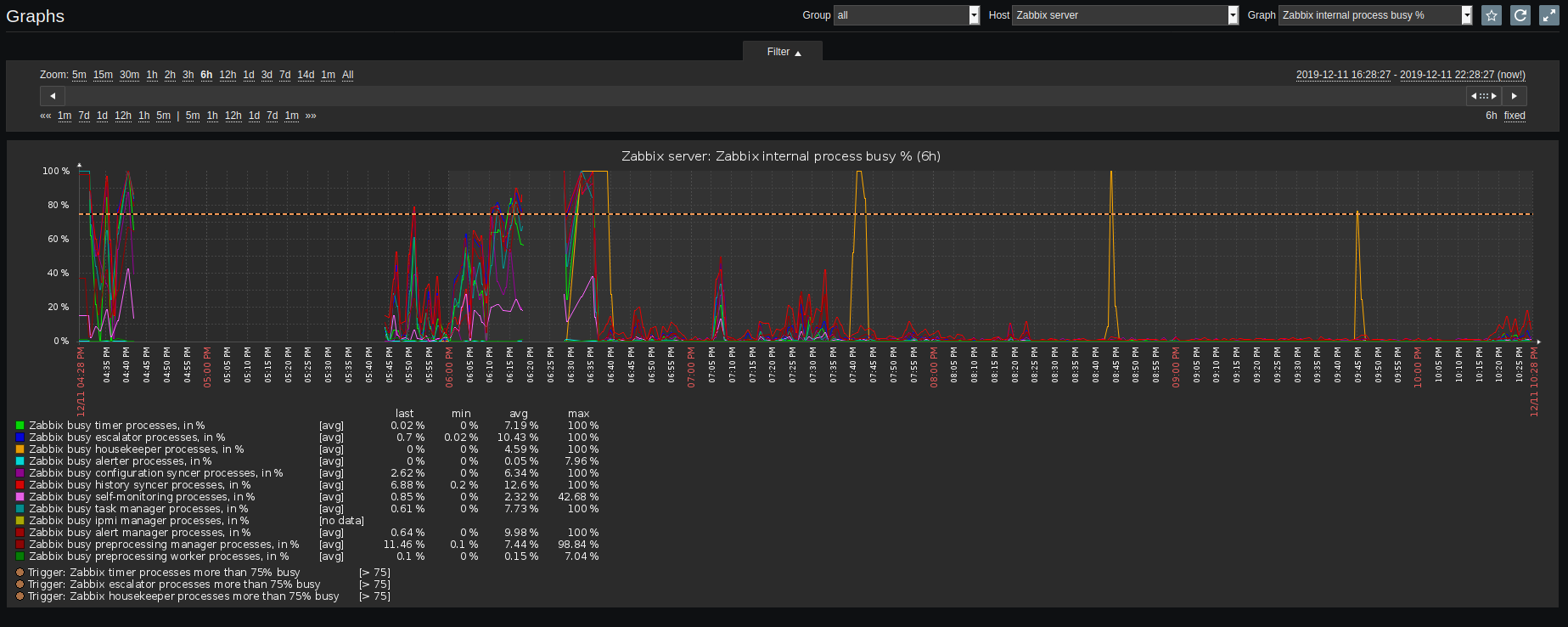Expand the Graph selection dropdown
Image resolution: width=1568 pixels, height=627 pixels.
click(x=1375, y=15)
